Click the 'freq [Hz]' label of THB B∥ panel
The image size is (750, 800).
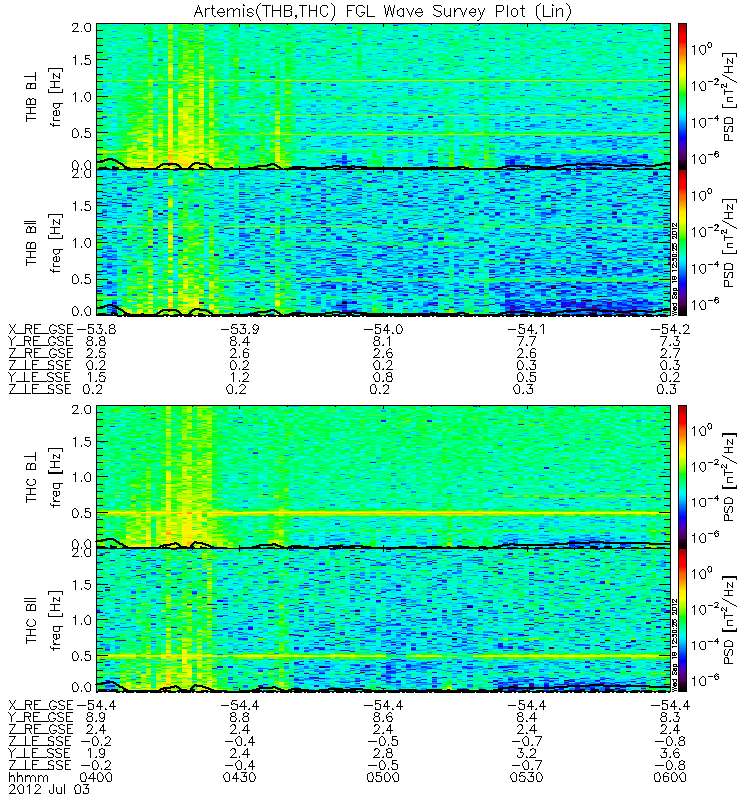(56, 243)
